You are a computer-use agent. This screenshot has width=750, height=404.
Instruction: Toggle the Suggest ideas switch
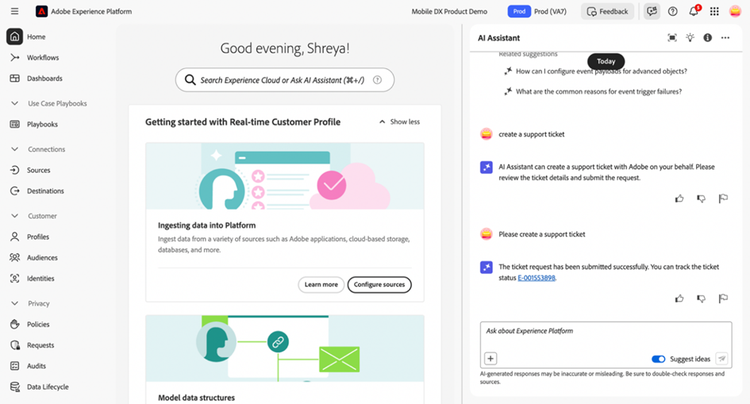(658, 359)
